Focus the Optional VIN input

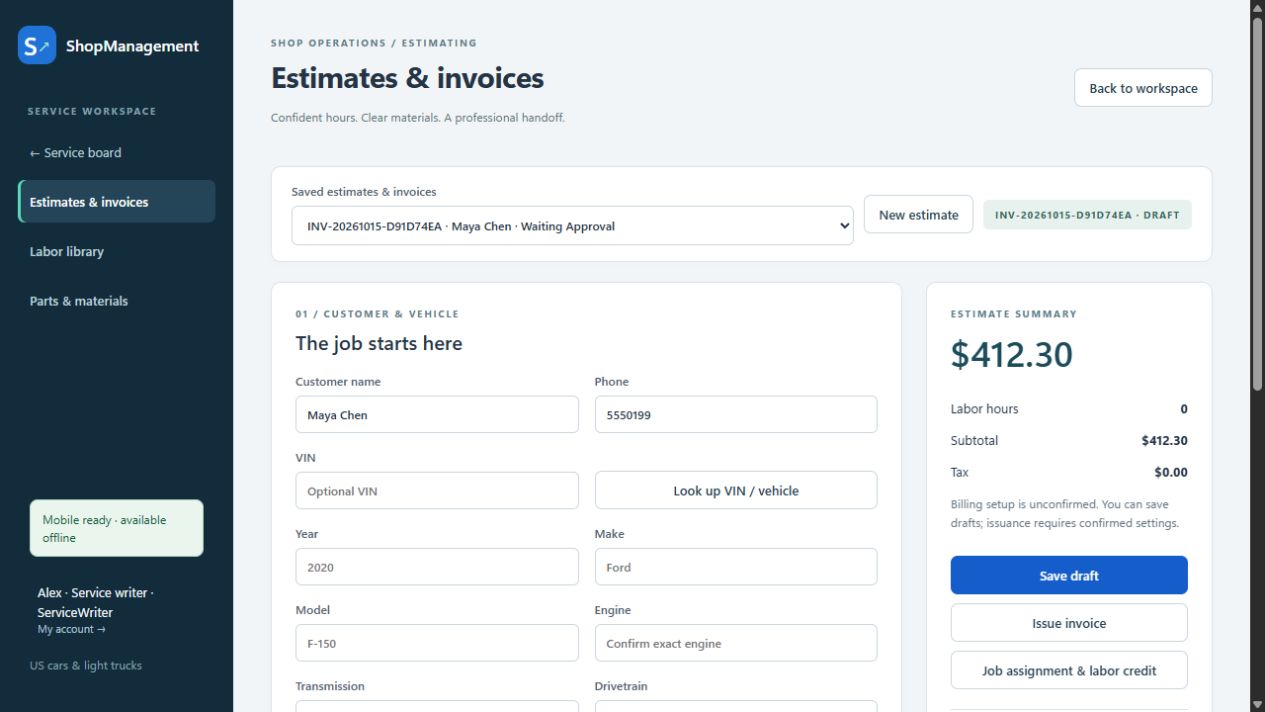(x=437, y=491)
